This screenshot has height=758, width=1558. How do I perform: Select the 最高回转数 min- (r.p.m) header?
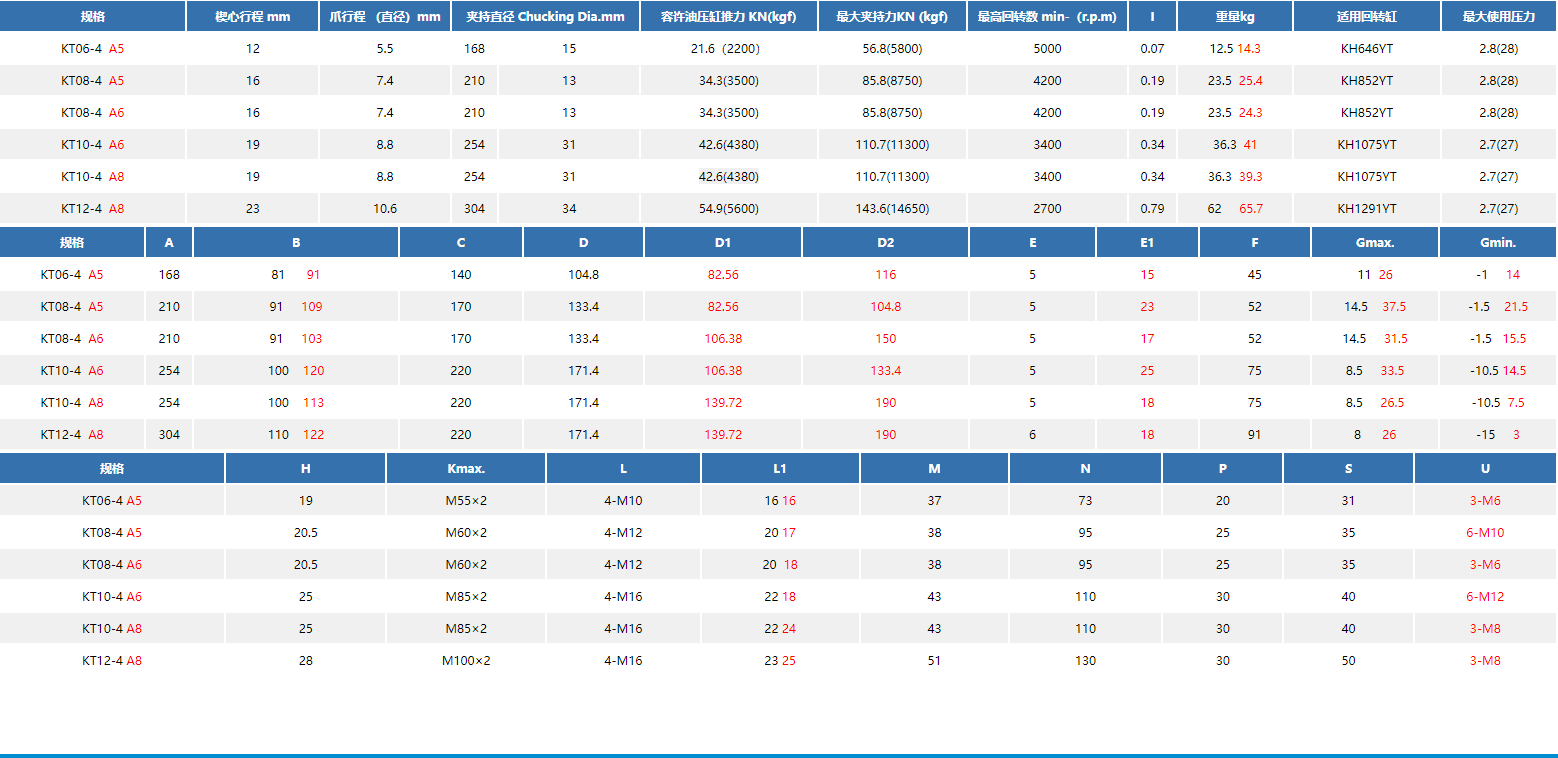1047,17
